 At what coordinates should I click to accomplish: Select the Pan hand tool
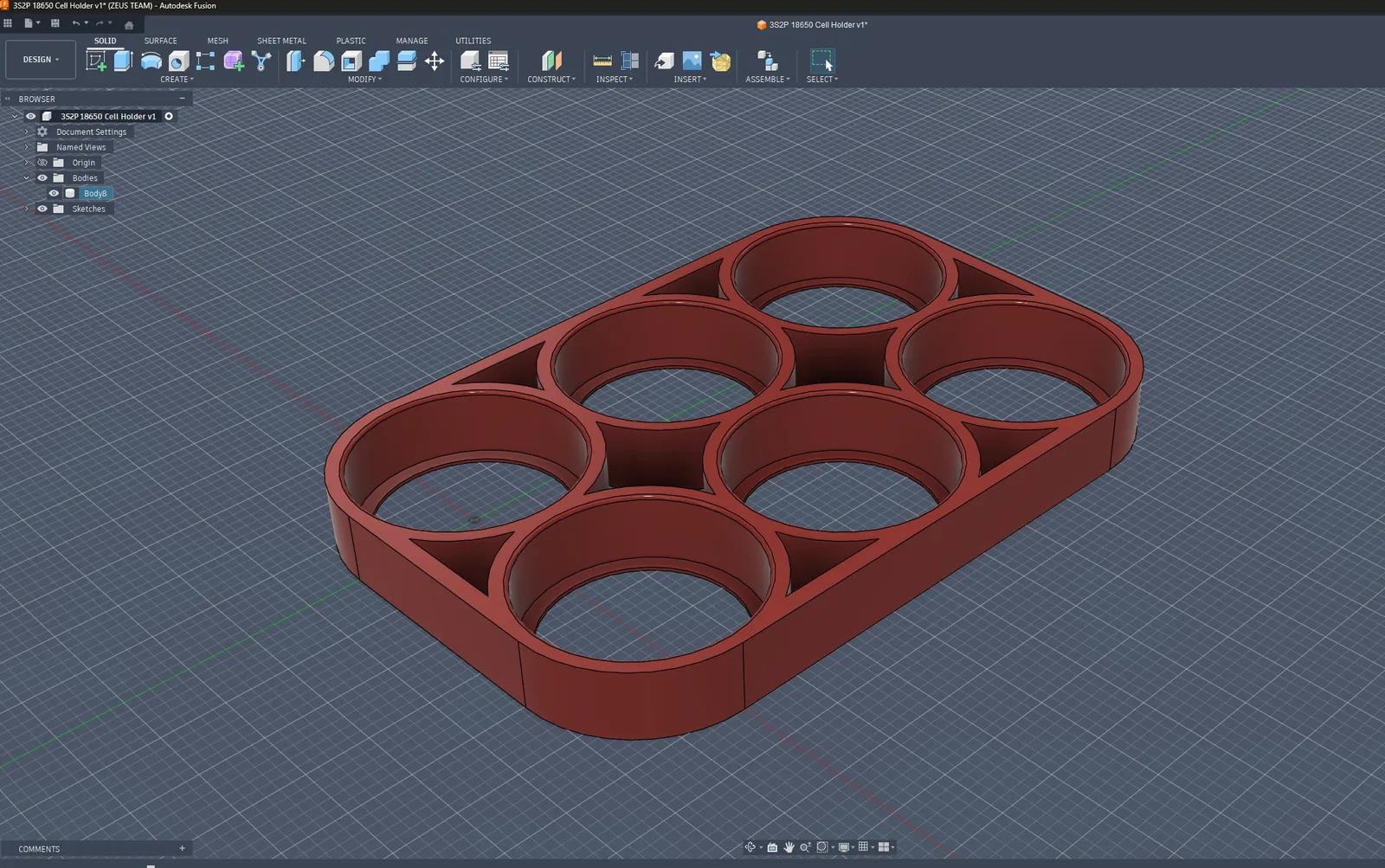[789, 847]
